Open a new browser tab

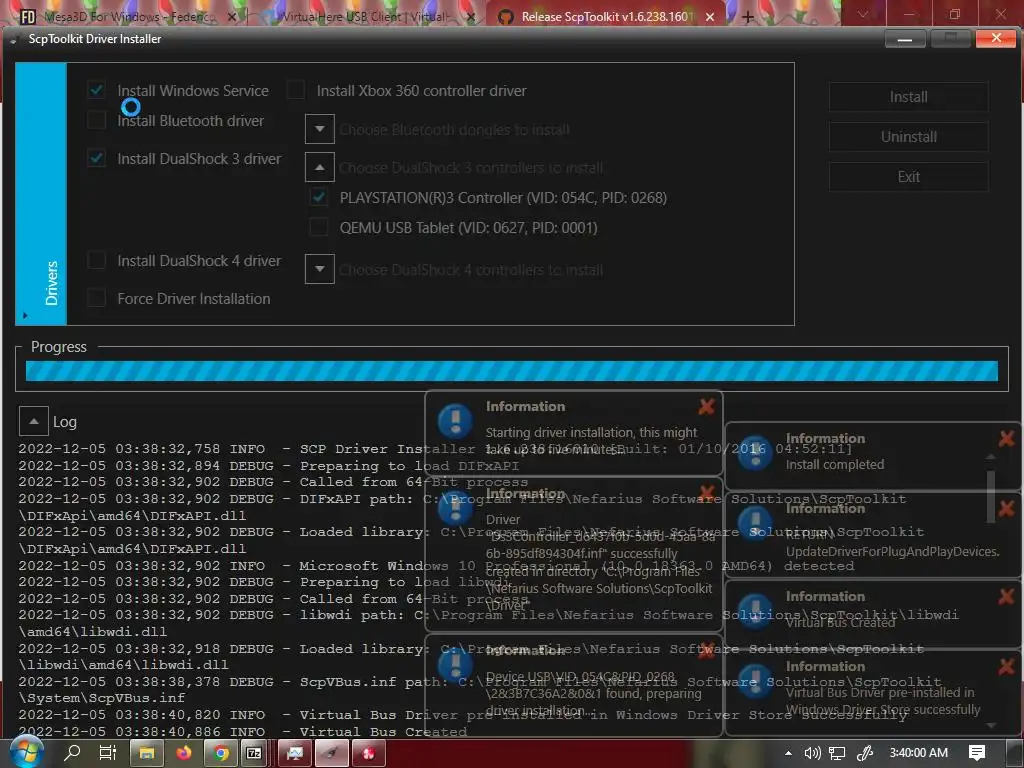(748, 16)
